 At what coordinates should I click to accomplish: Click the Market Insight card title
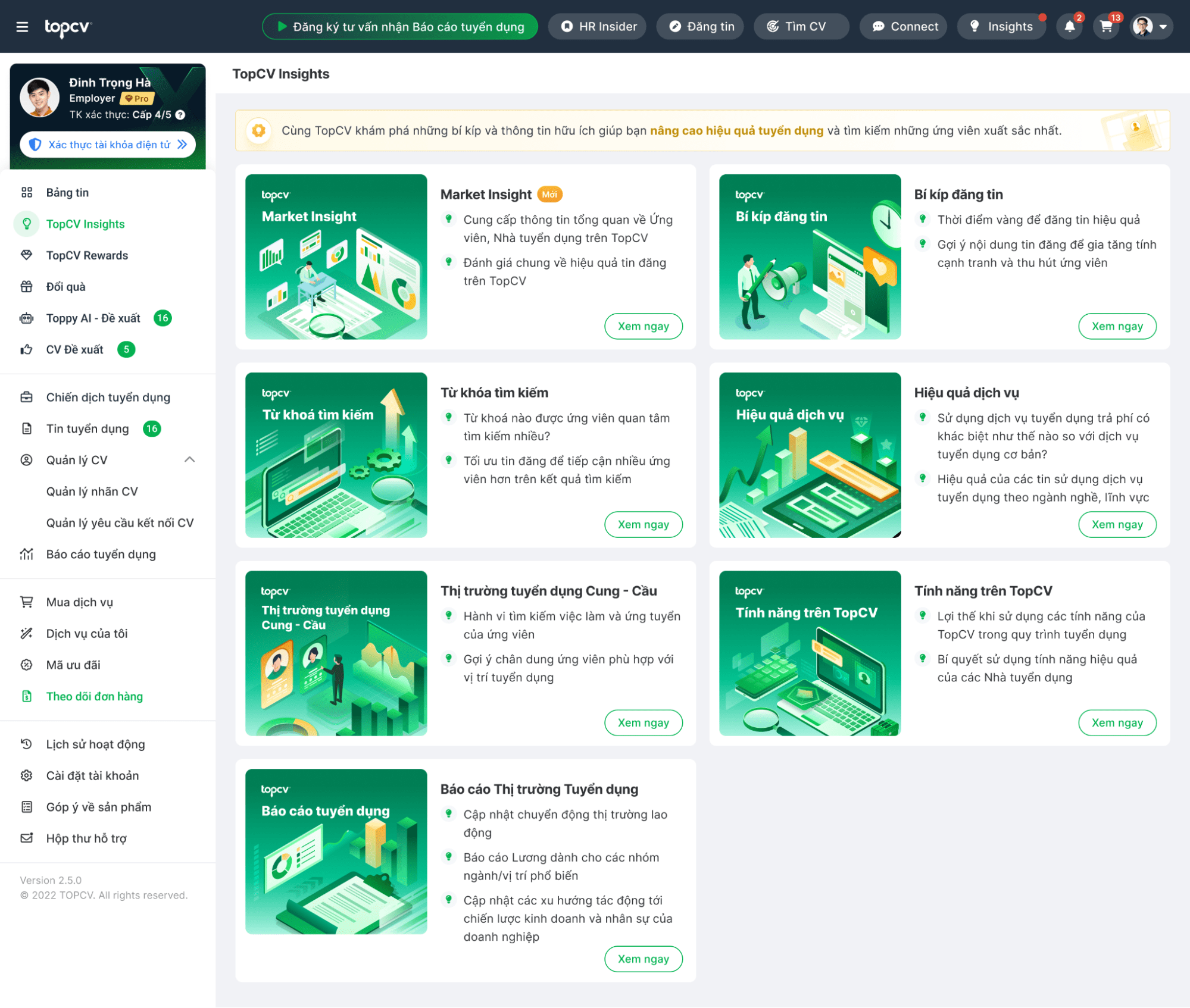pos(486,195)
